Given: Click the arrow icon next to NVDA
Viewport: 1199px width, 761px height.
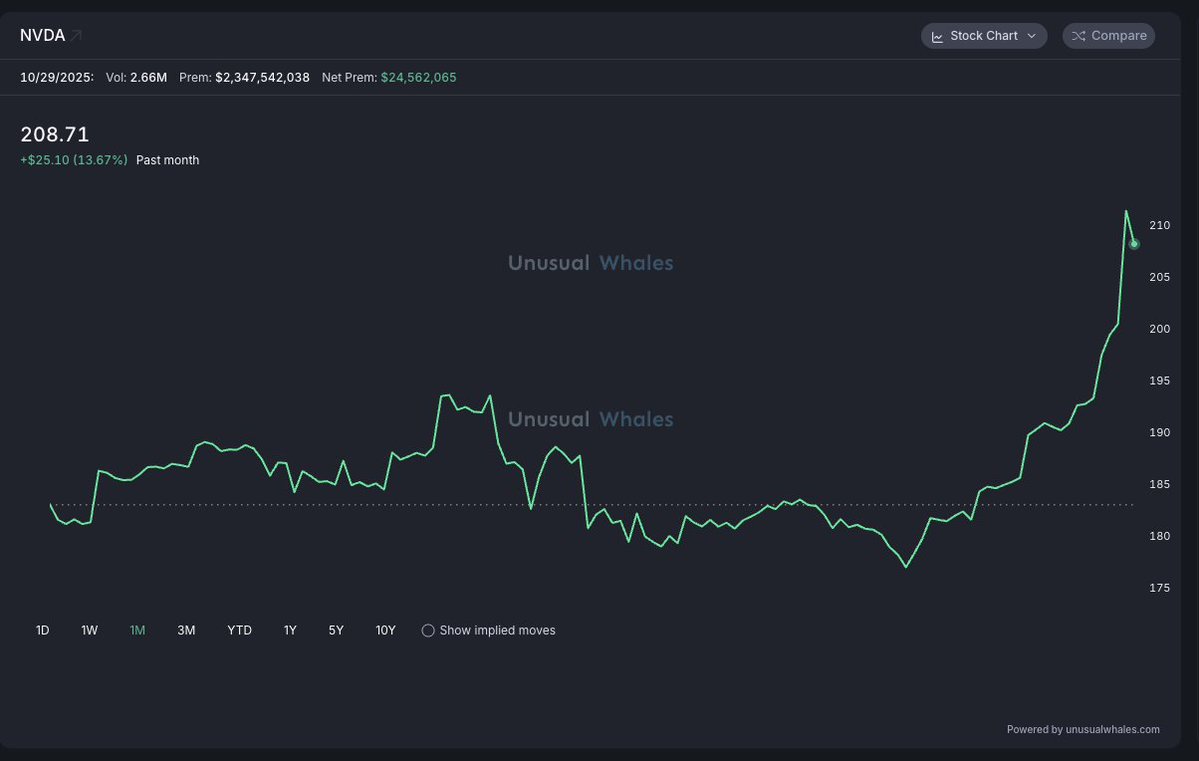Looking at the screenshot, I should pyautogui.click(x=77, y=36).
